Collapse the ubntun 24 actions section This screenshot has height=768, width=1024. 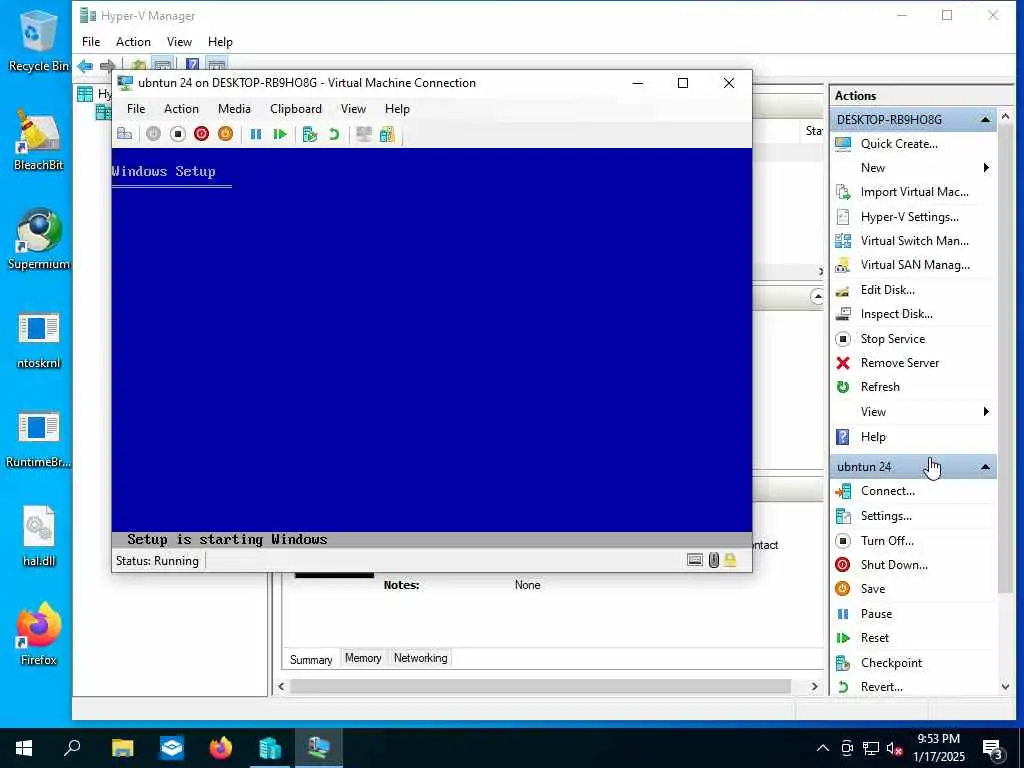click(985, 467)
